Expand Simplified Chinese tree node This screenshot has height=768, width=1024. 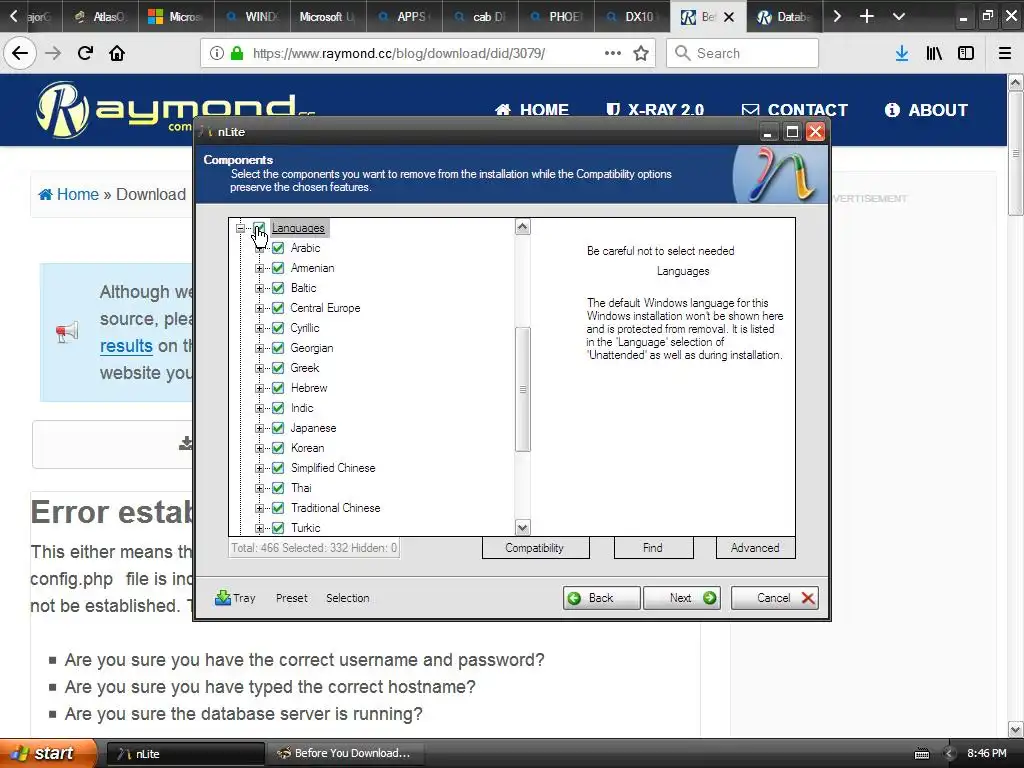click(x=259, y=468)
